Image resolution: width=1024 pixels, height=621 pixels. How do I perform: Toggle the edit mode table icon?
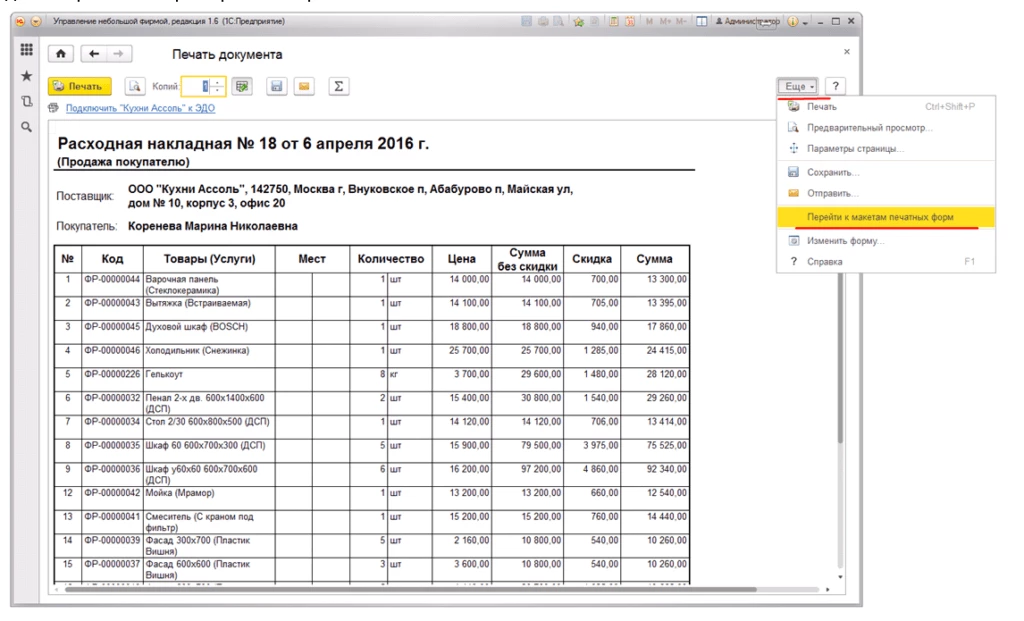click(x=242, y=86)
